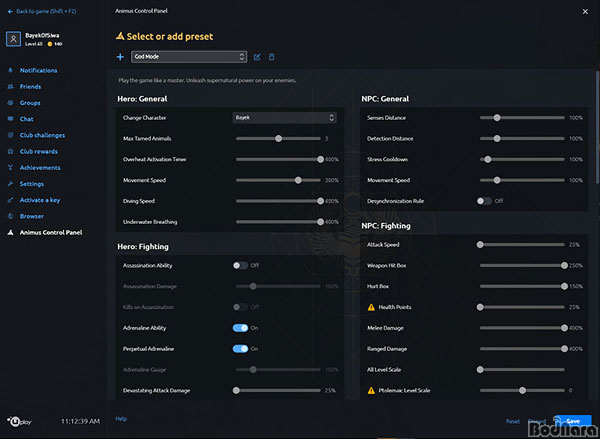Close the Animus Control Panel overlay
Viewport: 600px width, 439px height.
point(585,12)
